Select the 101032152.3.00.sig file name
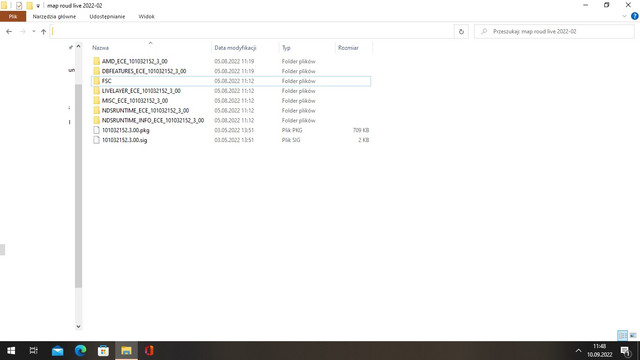This screenshot has height=360, width=640. 124,140
